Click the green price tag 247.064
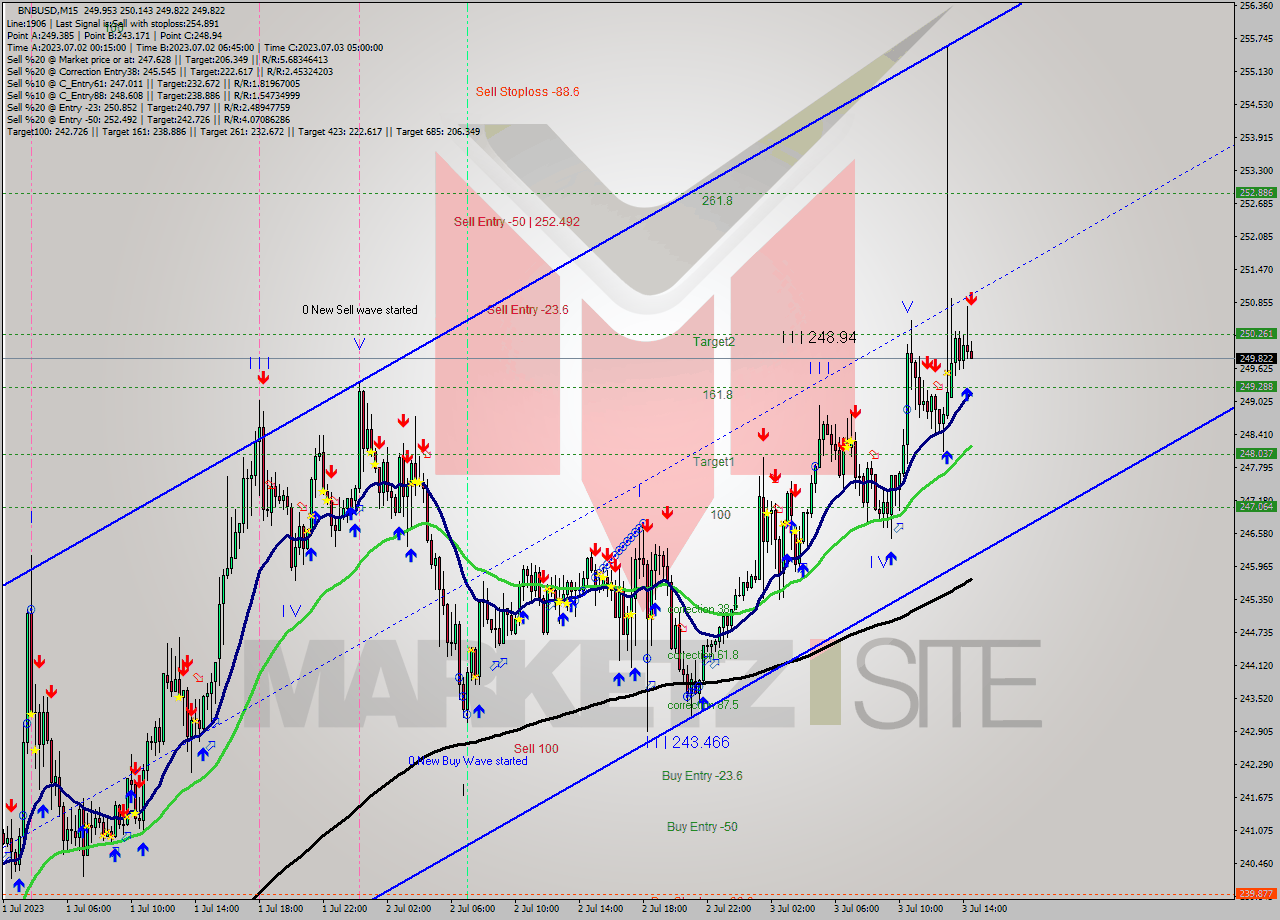The image size is (1280, 920). [1256, 506]
